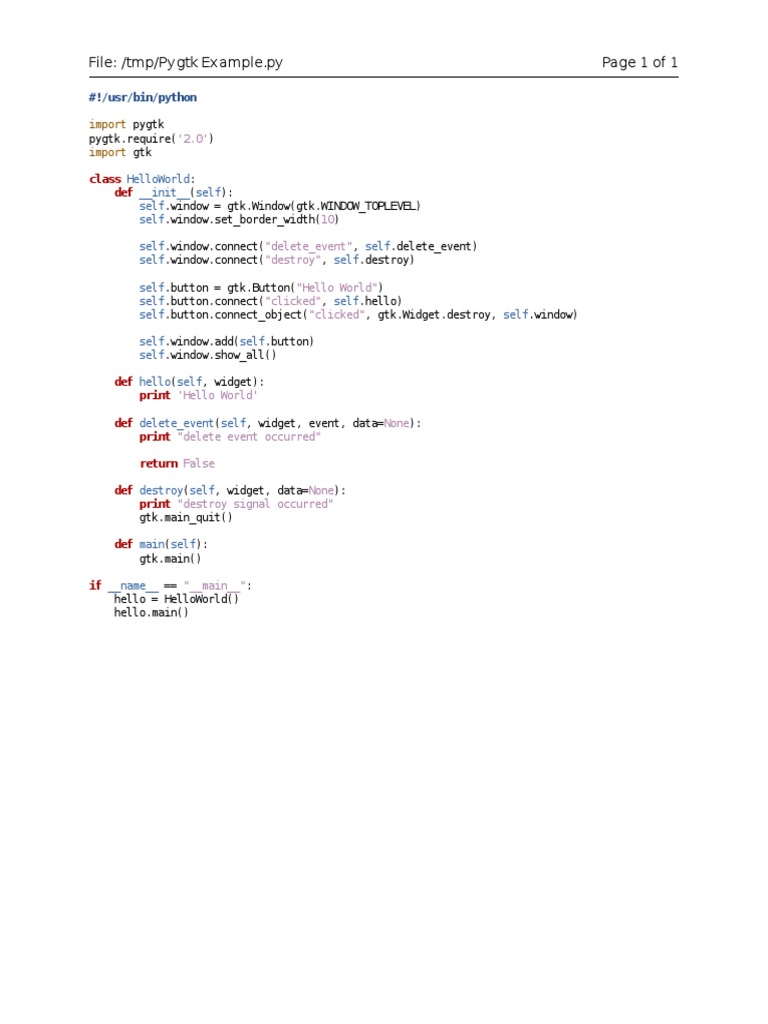Click the self.window.add(self.button) line

tap(227, 342)
